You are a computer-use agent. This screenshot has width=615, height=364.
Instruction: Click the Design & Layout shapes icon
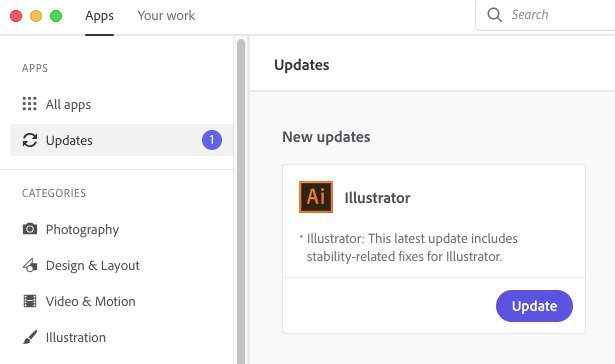30,266
